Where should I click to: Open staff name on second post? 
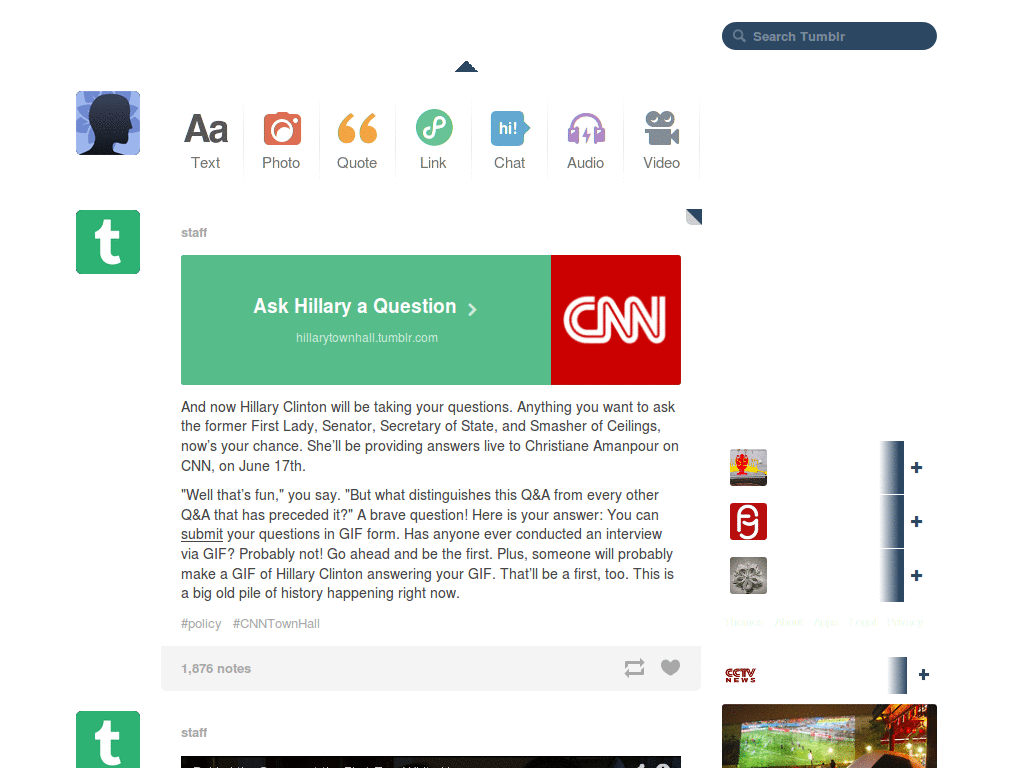point(194,733)
